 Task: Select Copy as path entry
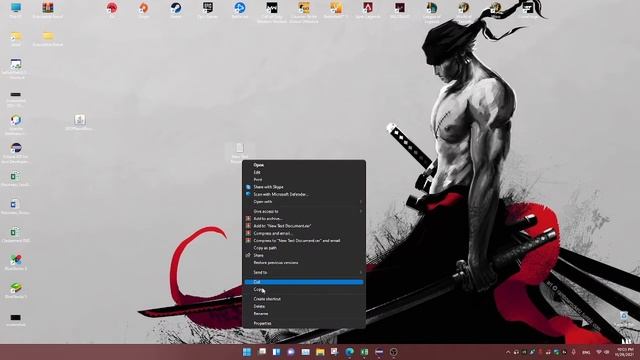tap(304, 248)
